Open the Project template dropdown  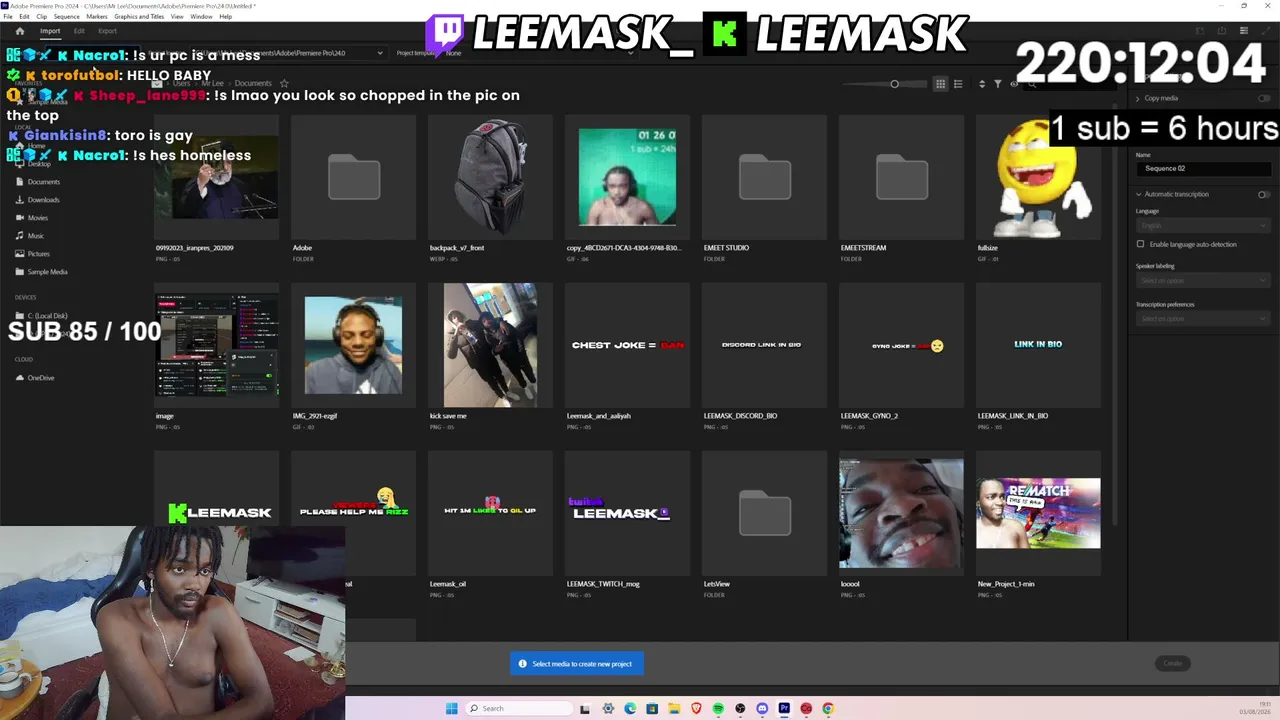pos(539,53)
